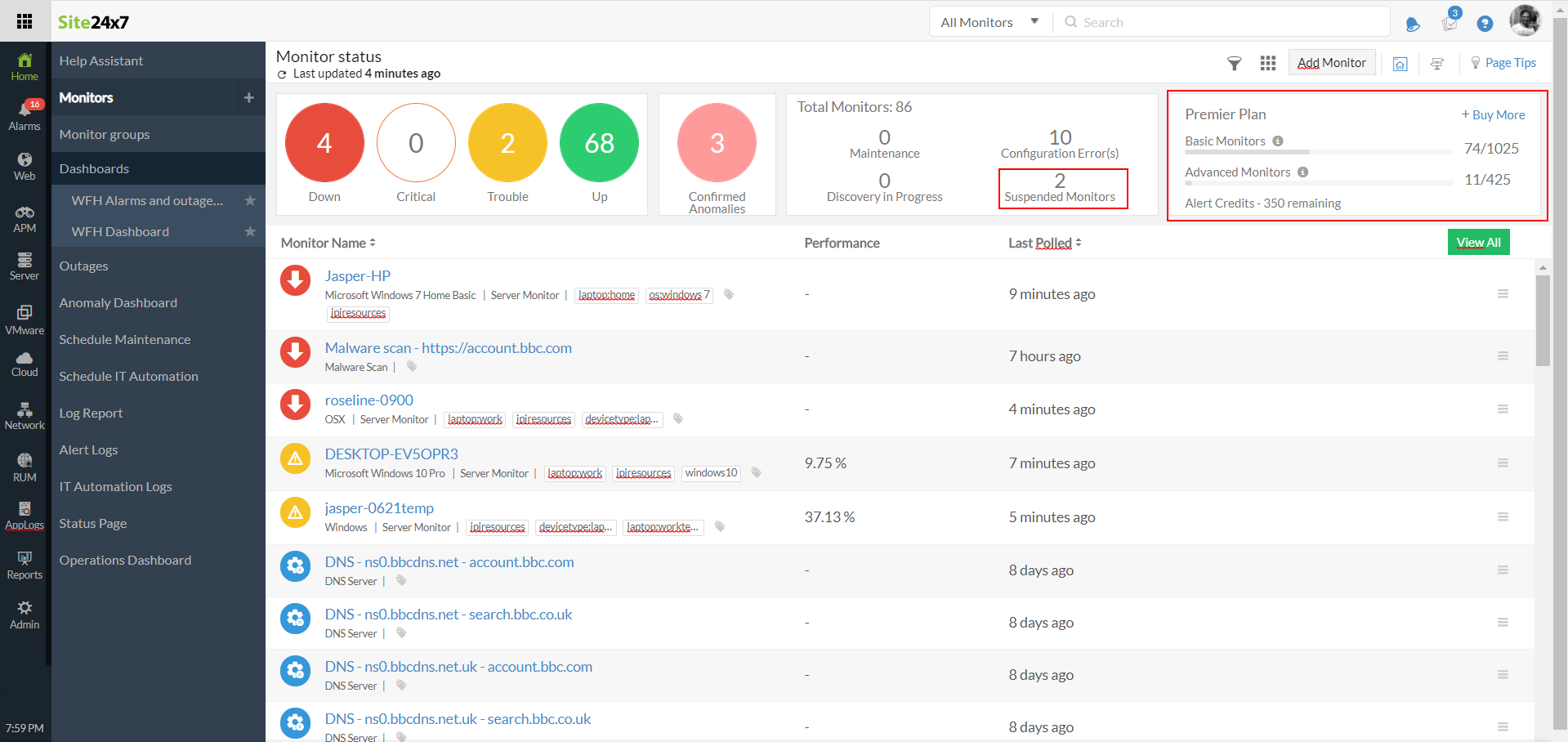This screenshot has height=742, width=1568.
Task: Open the help question mark icon
Action: 1485,24
